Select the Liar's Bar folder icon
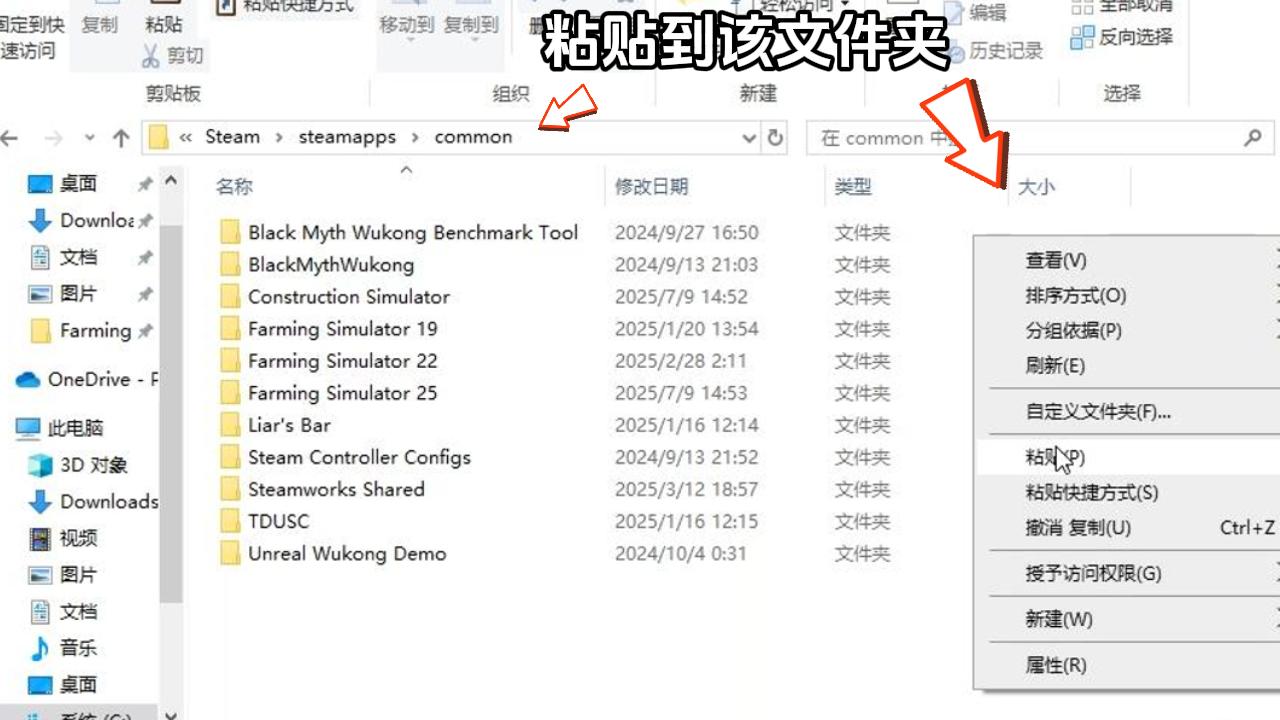1280x720 pixels. tap(230, 425)
